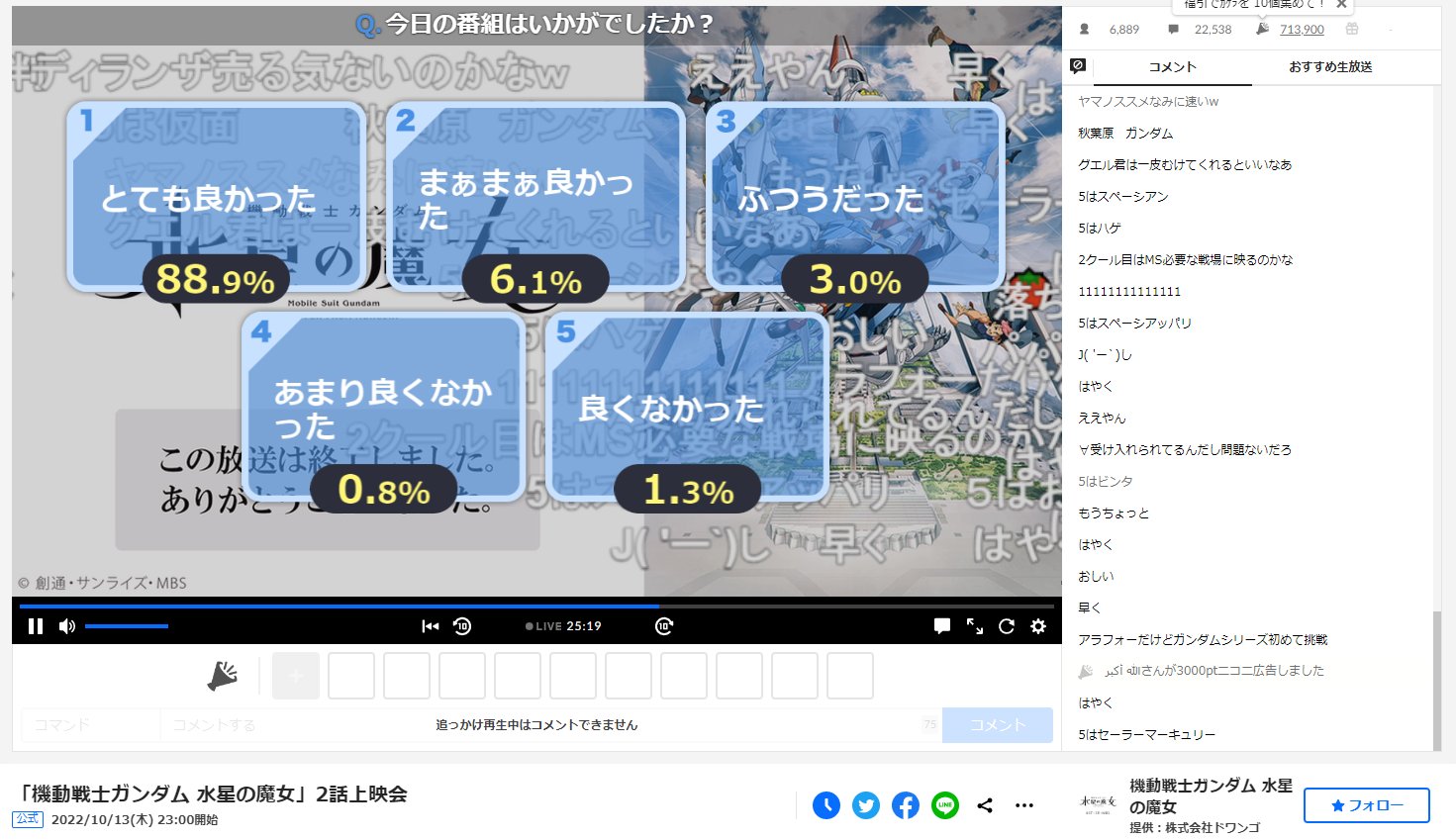Reload the player with refresh icon
This screenshot has height=840, width=1456.
point(1007,626)
